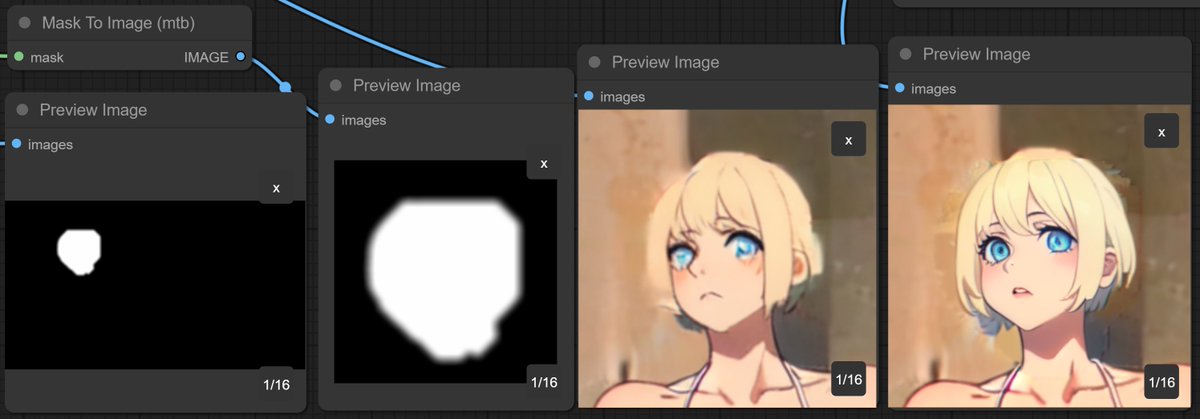
Task: Close small white mask preview with x
Action: (276, 187)
